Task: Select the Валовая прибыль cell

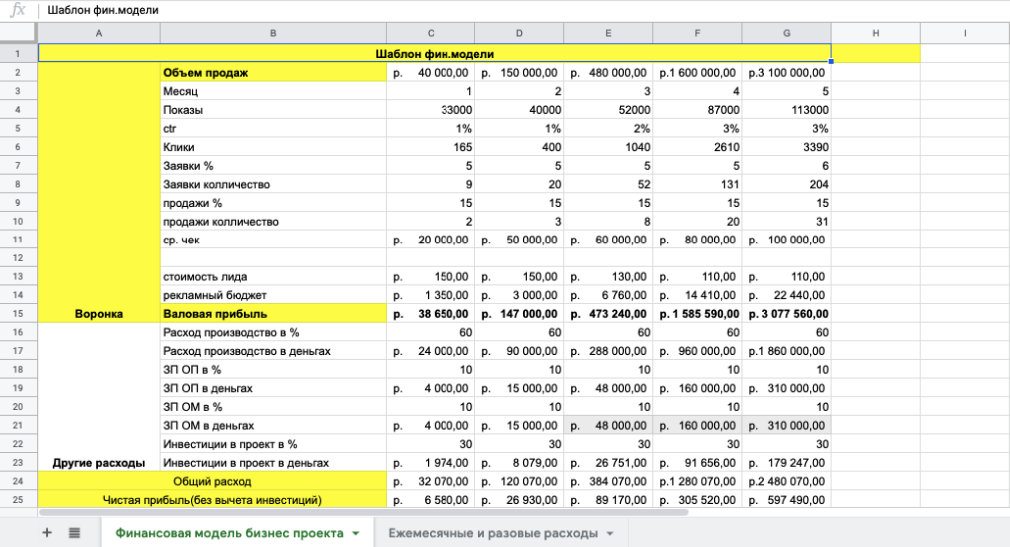Action: point(273,314)
